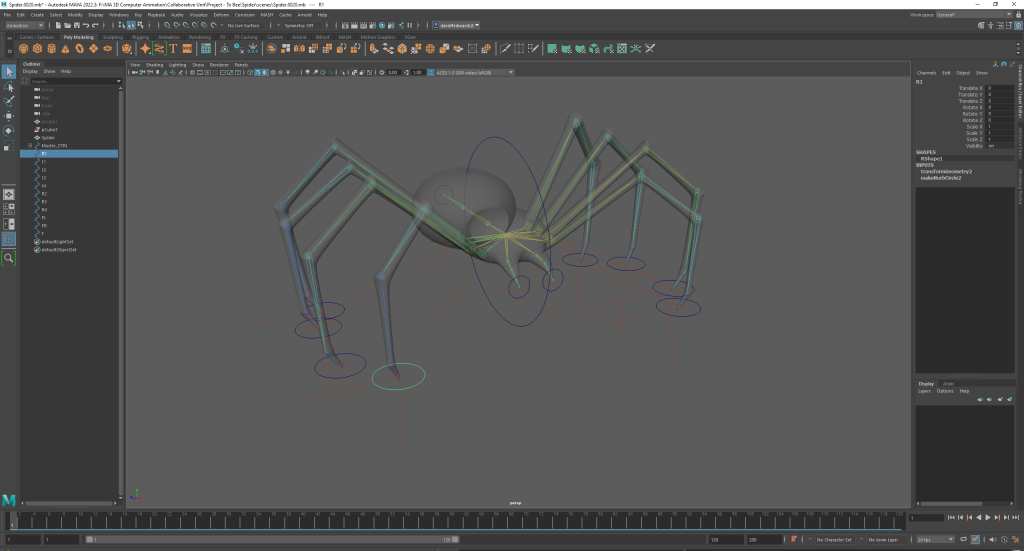Open the Multi-Cut knife tool

505,49
